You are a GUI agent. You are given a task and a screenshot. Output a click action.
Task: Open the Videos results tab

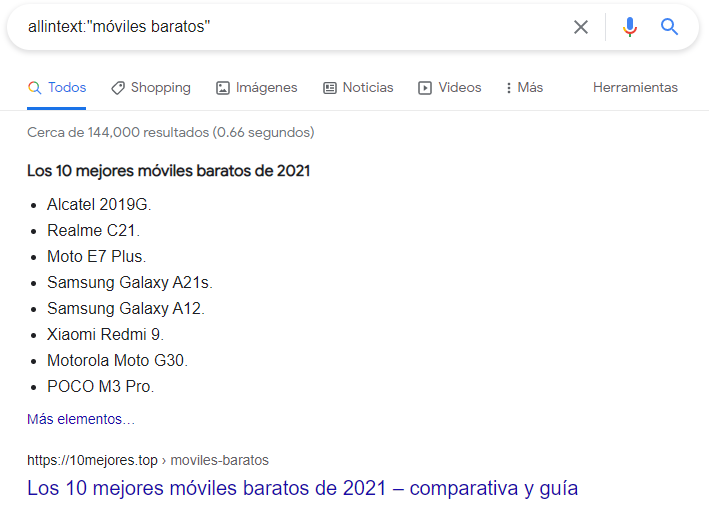[450, 88]
